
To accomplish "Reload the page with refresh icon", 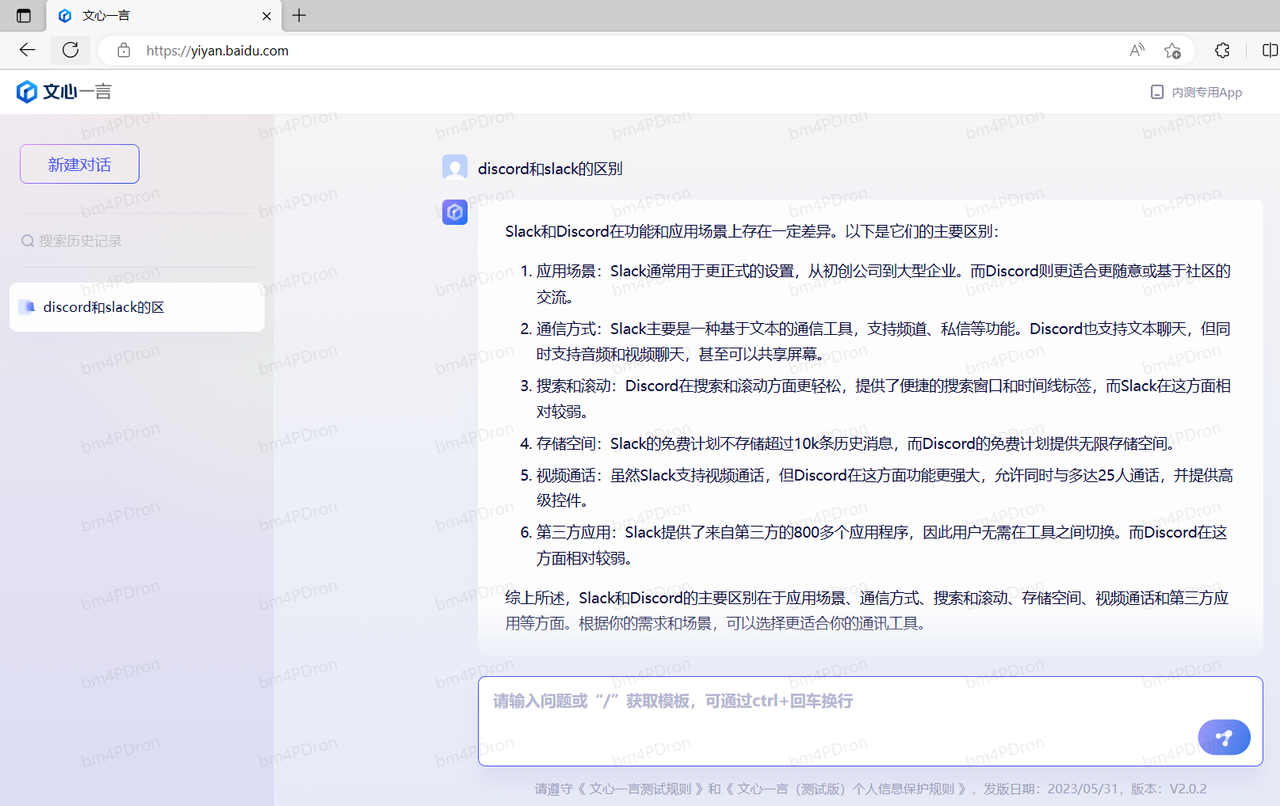I will 70,50.
